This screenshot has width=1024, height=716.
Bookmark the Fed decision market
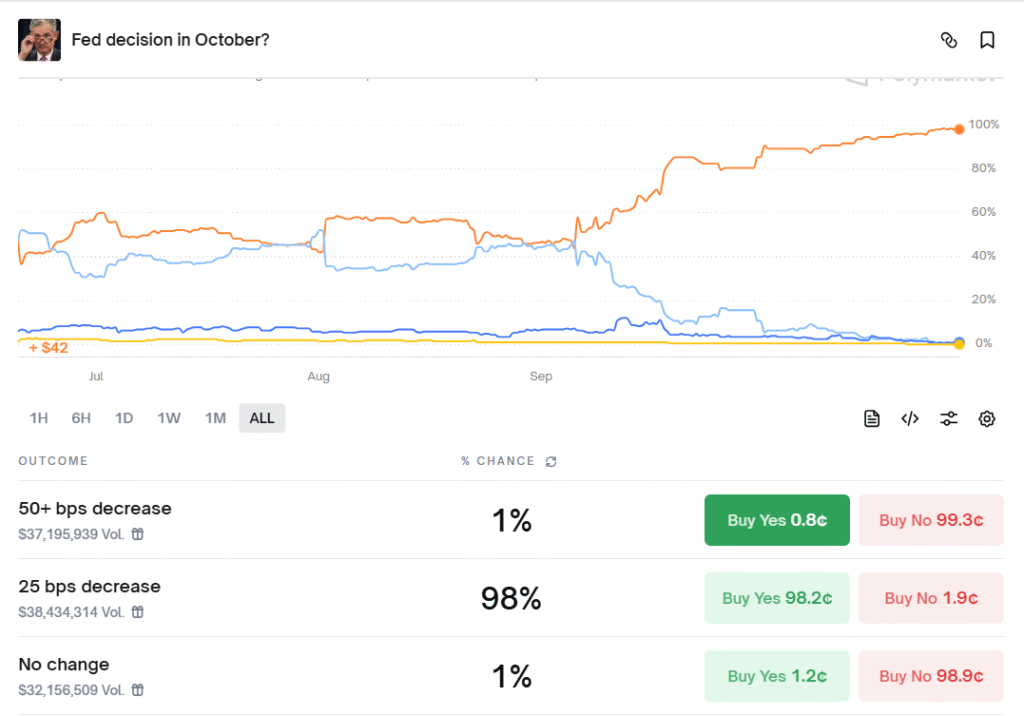(x=987, y=39)
